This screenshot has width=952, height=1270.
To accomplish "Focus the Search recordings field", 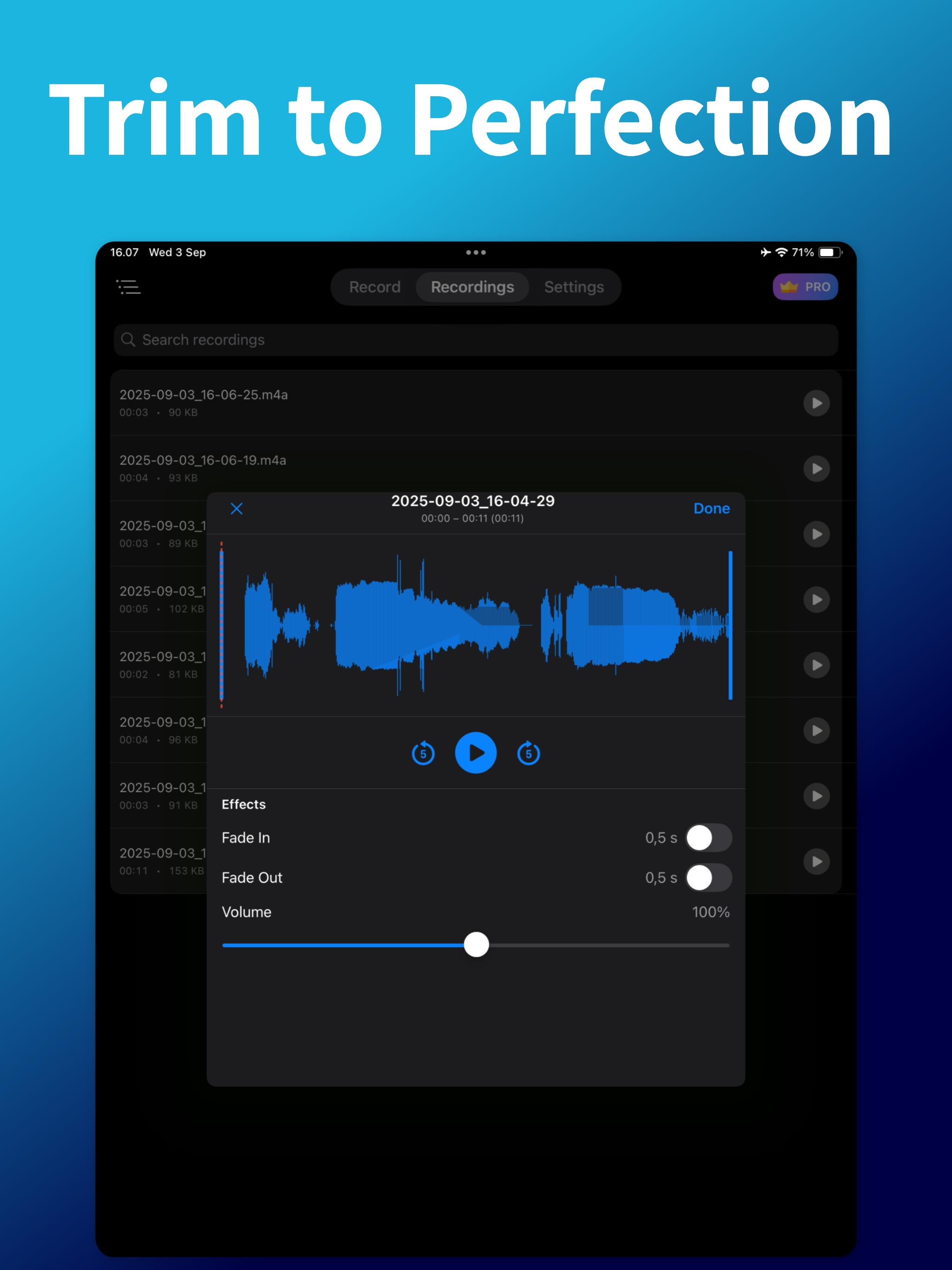I will tap(476, 340).
